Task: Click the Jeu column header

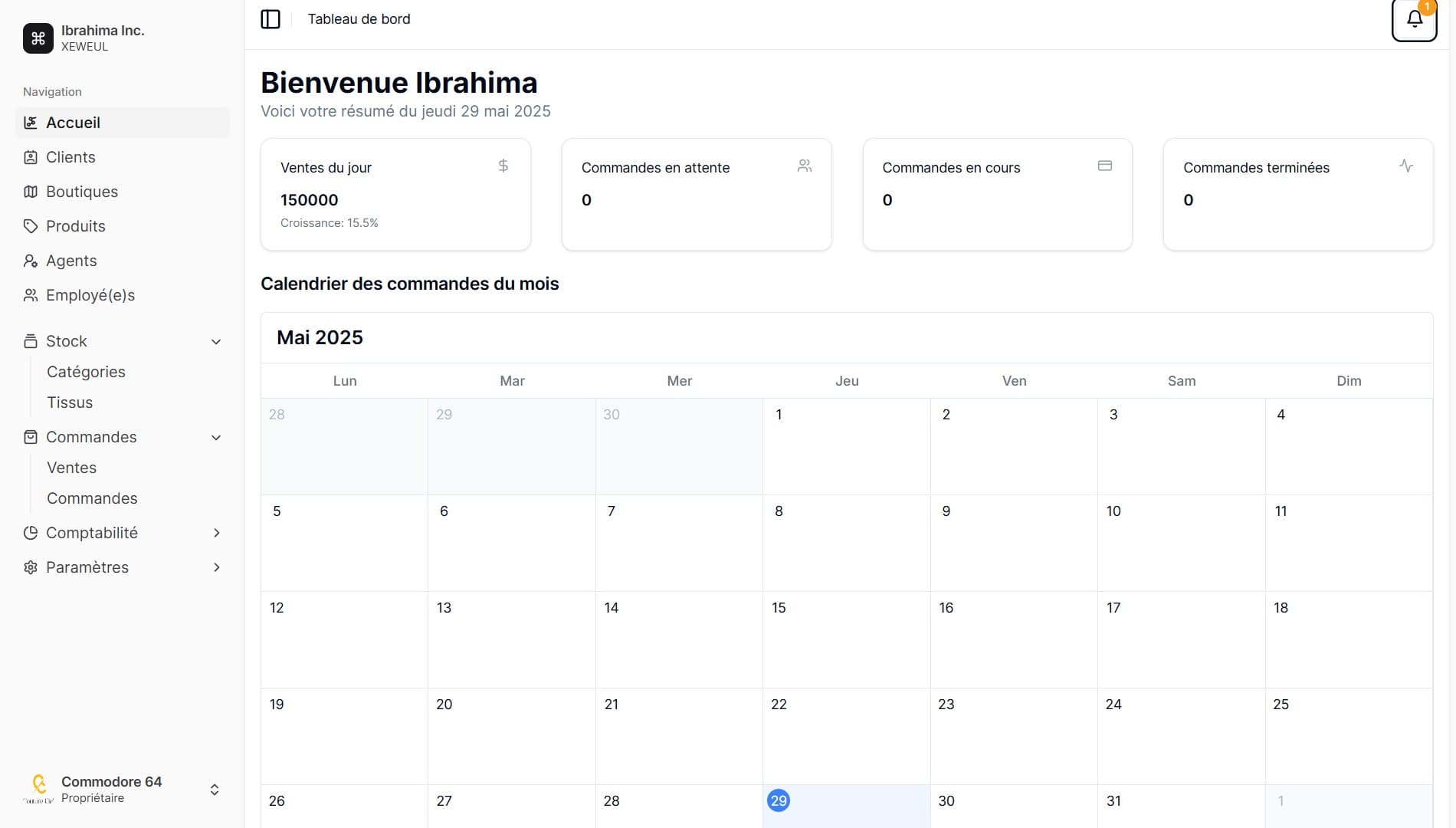Action: [847, 381]
